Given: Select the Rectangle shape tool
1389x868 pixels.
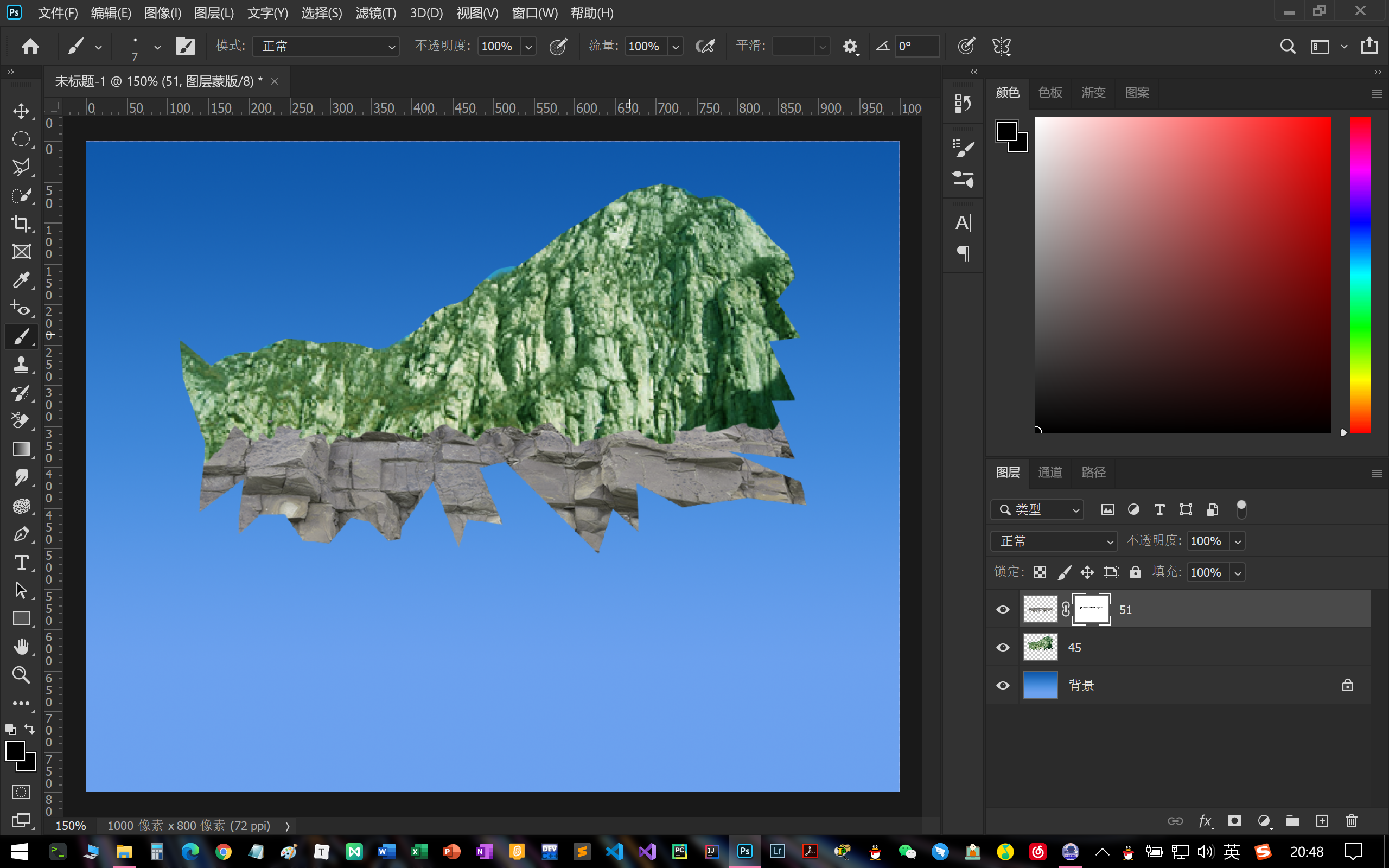Looking at the screenshot, I should click(x=21, y=618).
